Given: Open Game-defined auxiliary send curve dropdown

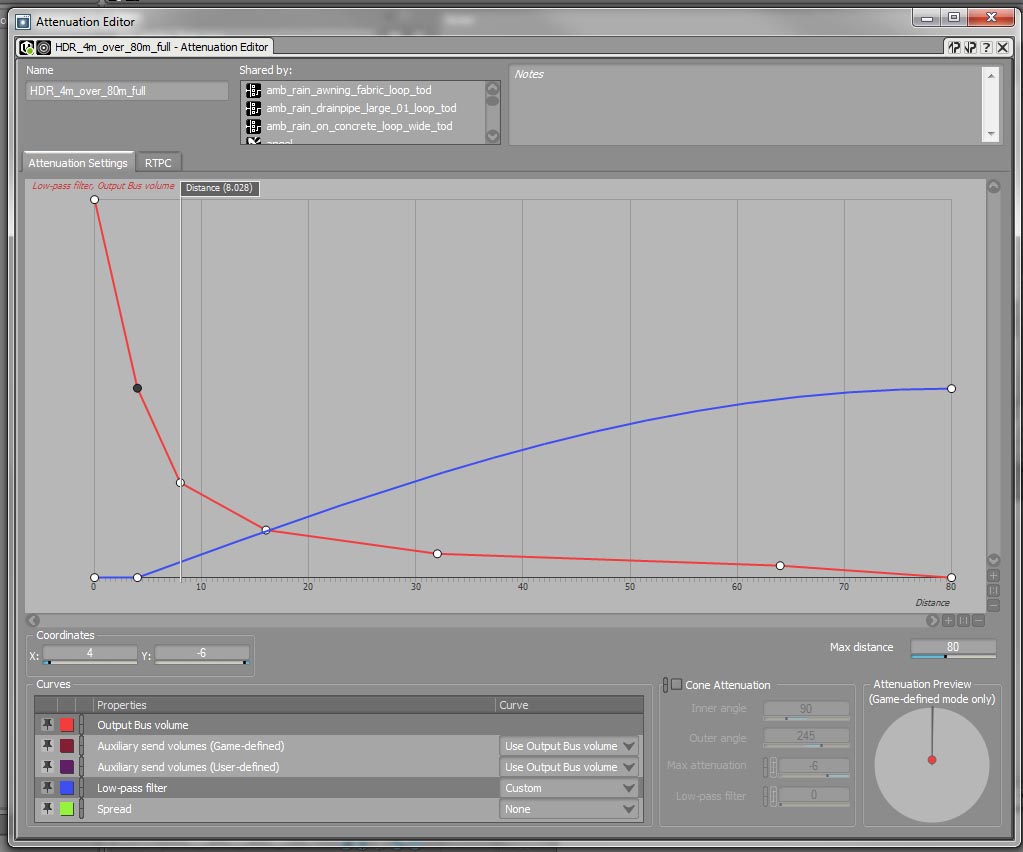Looking at the screenshot, I should [x=569, y=746].
